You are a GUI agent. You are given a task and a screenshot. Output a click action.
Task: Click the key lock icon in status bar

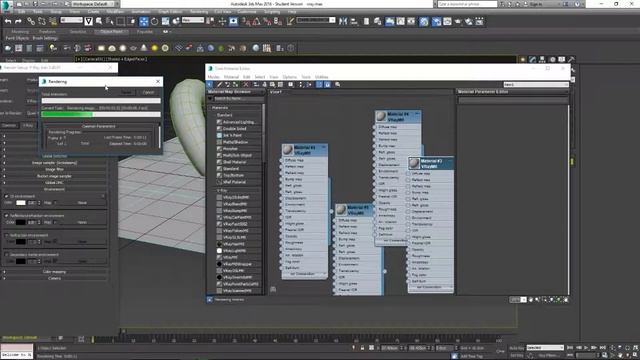pyautogui.click(x=362, y=348)
